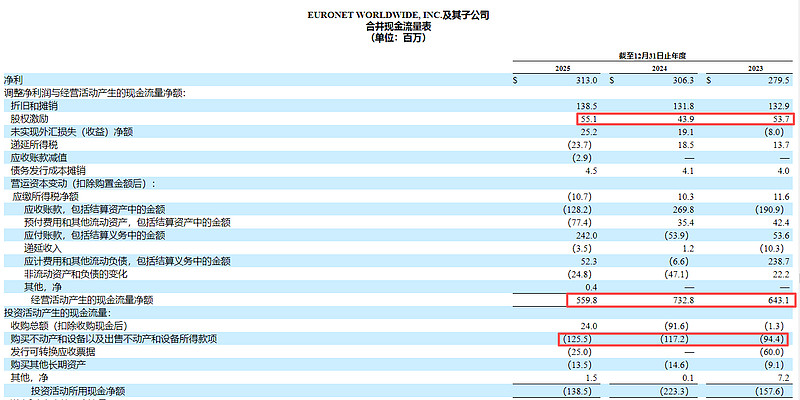800x400 pixels.
Task: Click the 购买其他长期资产 row label
Action: (48, 364)
